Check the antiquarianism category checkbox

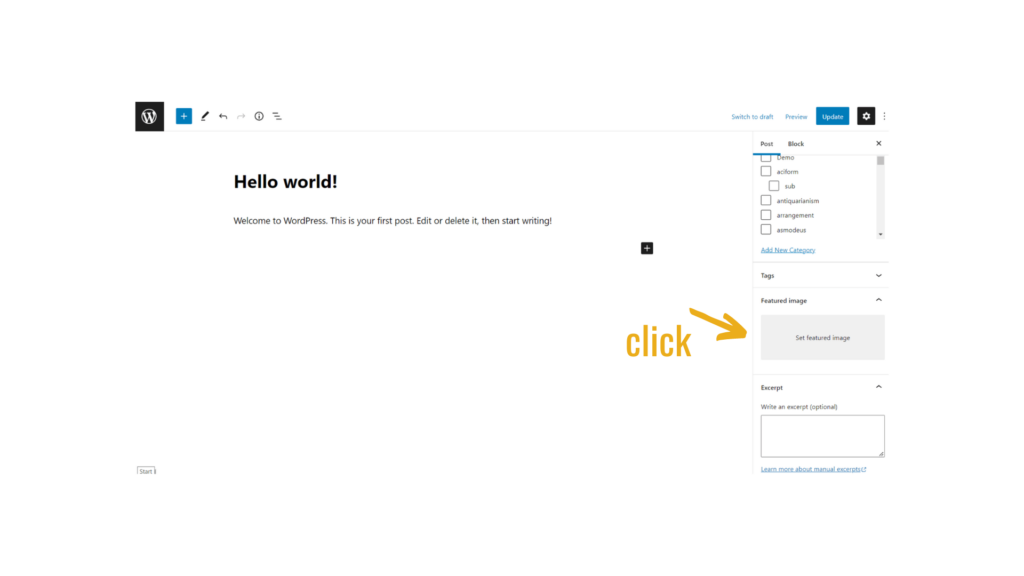(766, 200)
